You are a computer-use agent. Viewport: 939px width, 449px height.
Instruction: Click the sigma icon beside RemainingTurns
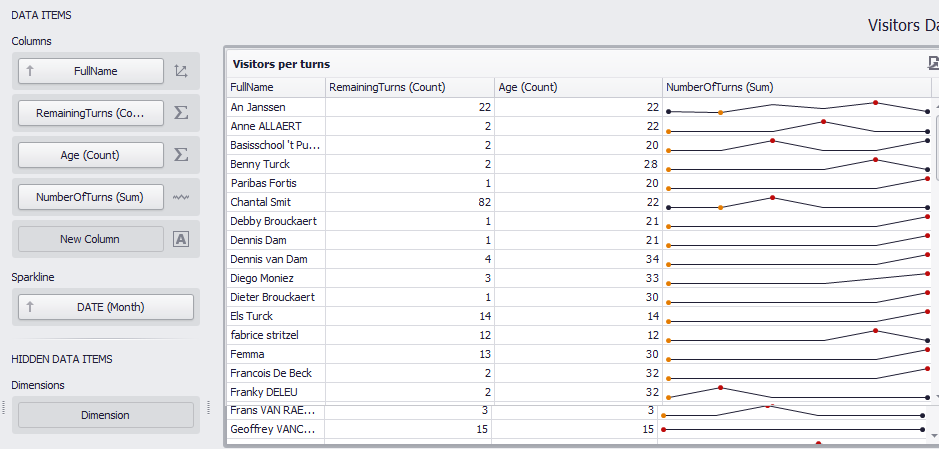point(181,113)
